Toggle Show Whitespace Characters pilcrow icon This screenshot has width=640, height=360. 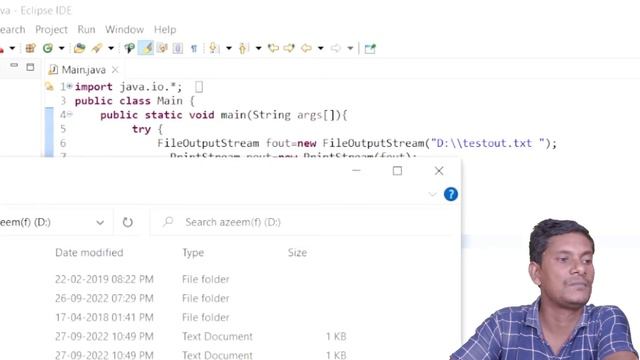pos(194,49)
